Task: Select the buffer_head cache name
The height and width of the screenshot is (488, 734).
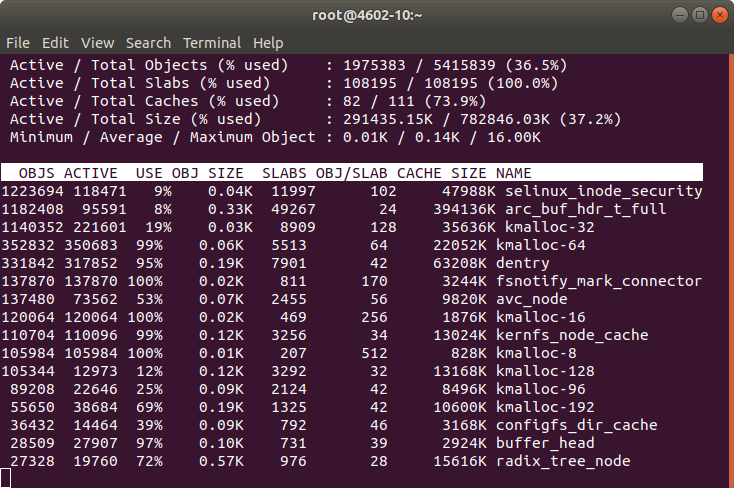Action: (x=545, y=444)
